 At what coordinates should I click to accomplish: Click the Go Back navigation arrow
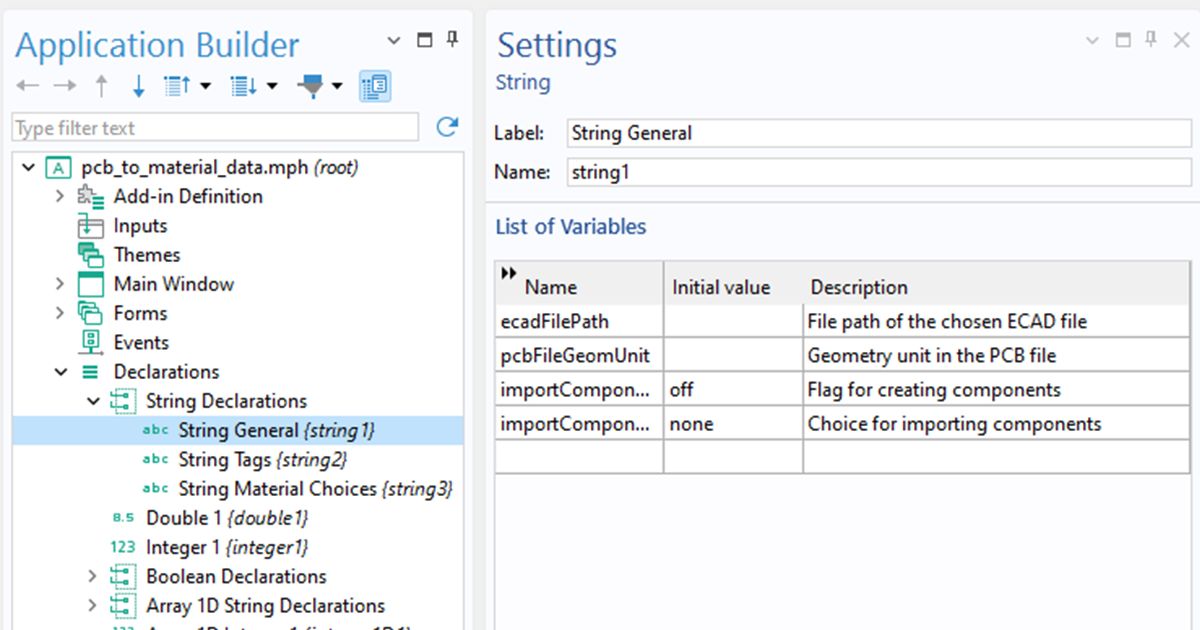[27, 86]
